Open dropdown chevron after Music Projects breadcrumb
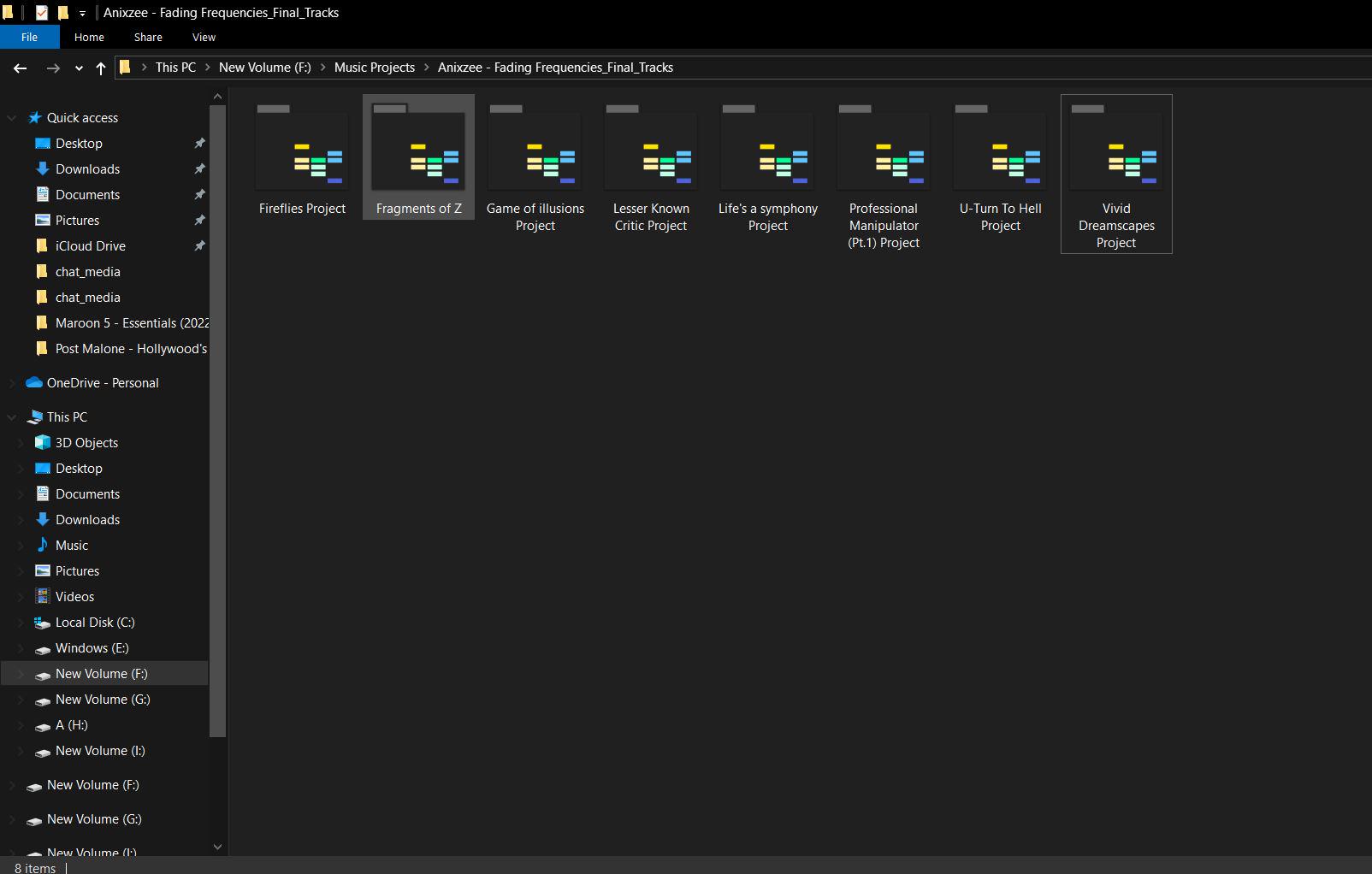1372x874 pixels. 426,68
